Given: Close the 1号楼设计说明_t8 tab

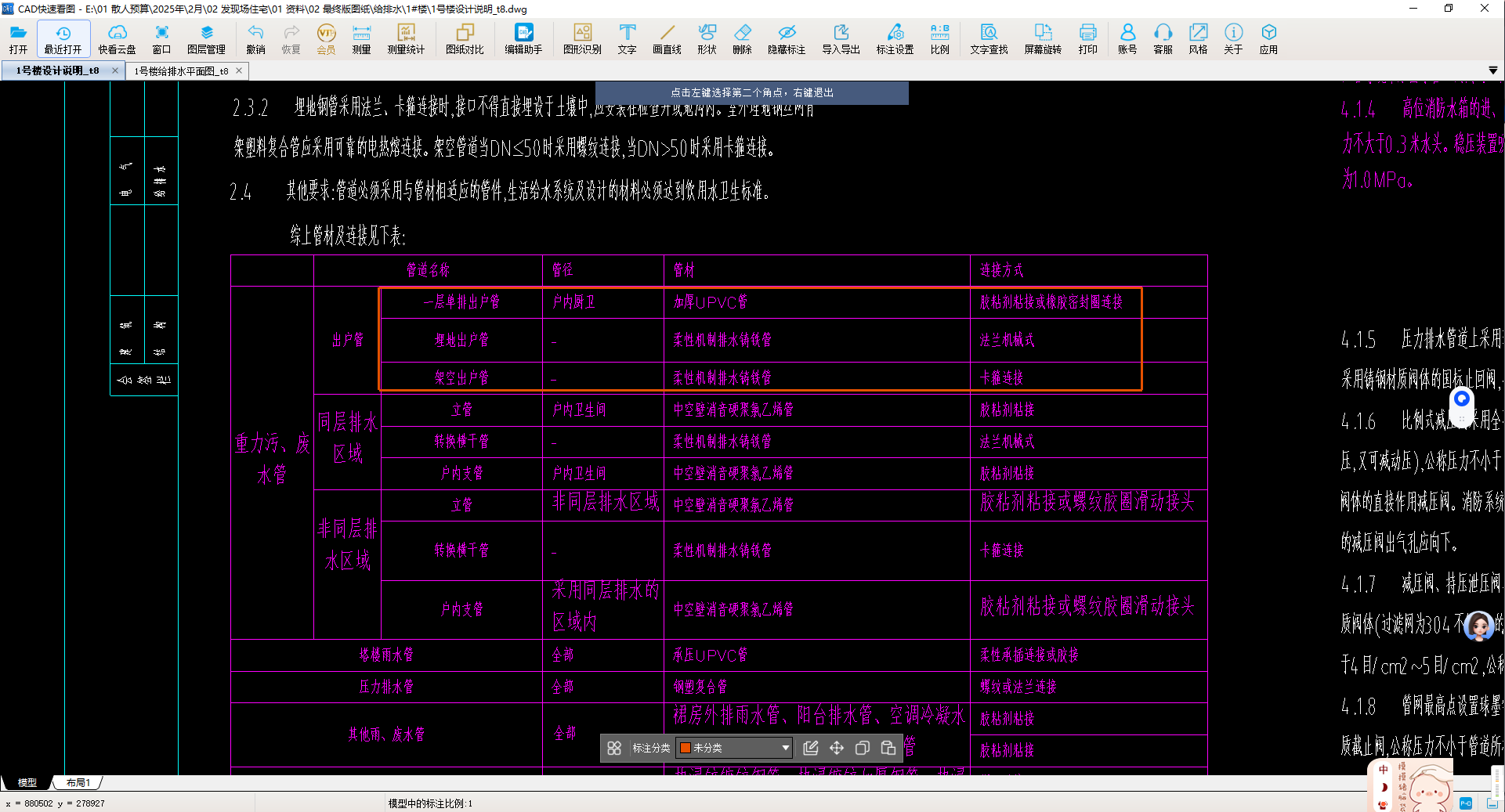Looking at the screenshot, I should click(115, 70).
